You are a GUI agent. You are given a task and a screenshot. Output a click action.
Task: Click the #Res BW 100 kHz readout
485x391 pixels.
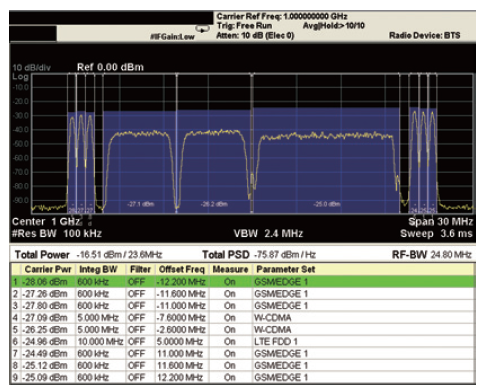[x=57, y=233]
